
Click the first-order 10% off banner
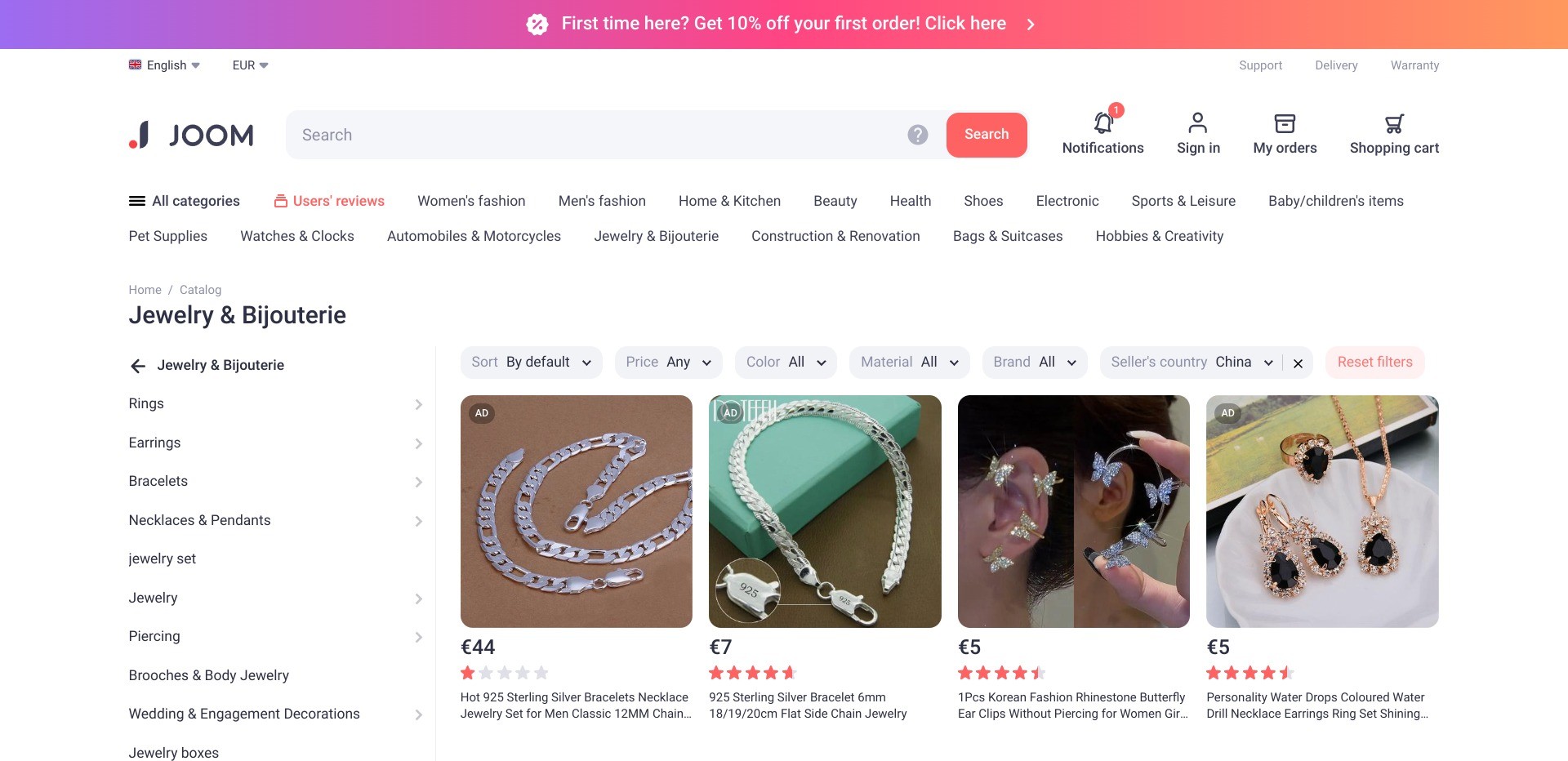point(782,24)
